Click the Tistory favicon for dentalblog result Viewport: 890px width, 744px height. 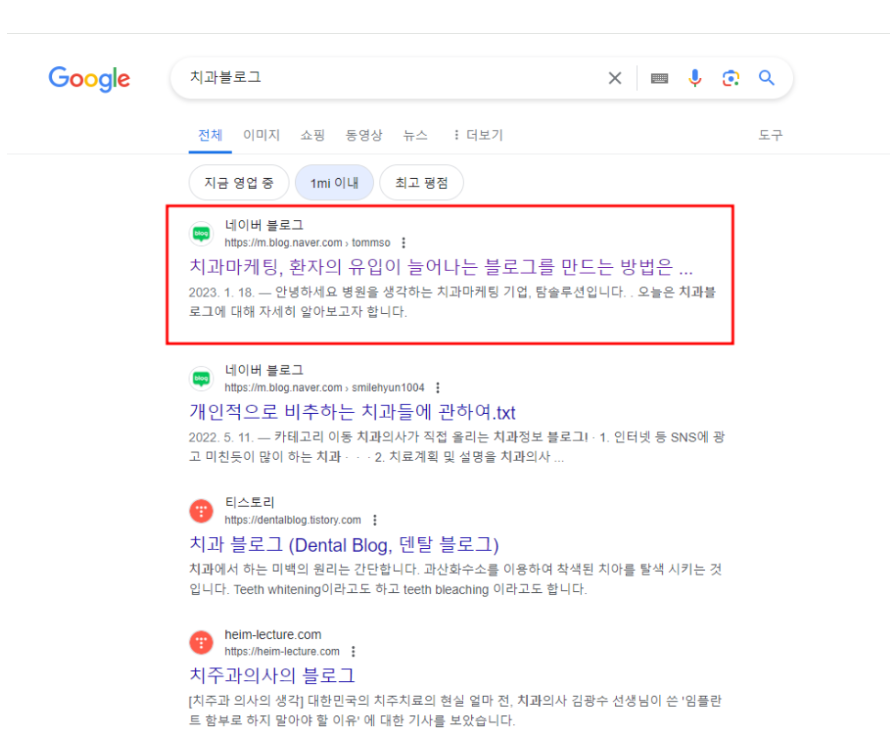201,511
